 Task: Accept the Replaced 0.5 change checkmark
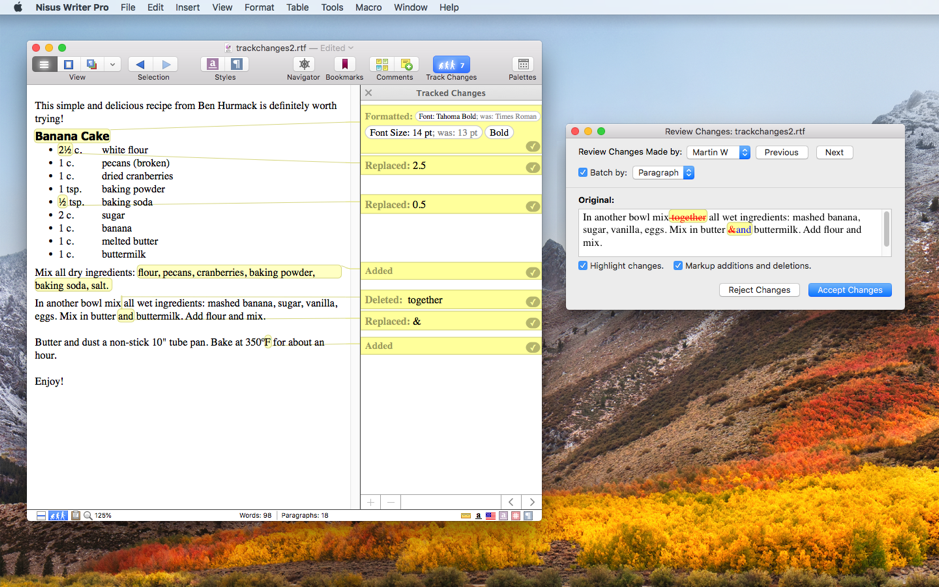click(x=532, y=206)
